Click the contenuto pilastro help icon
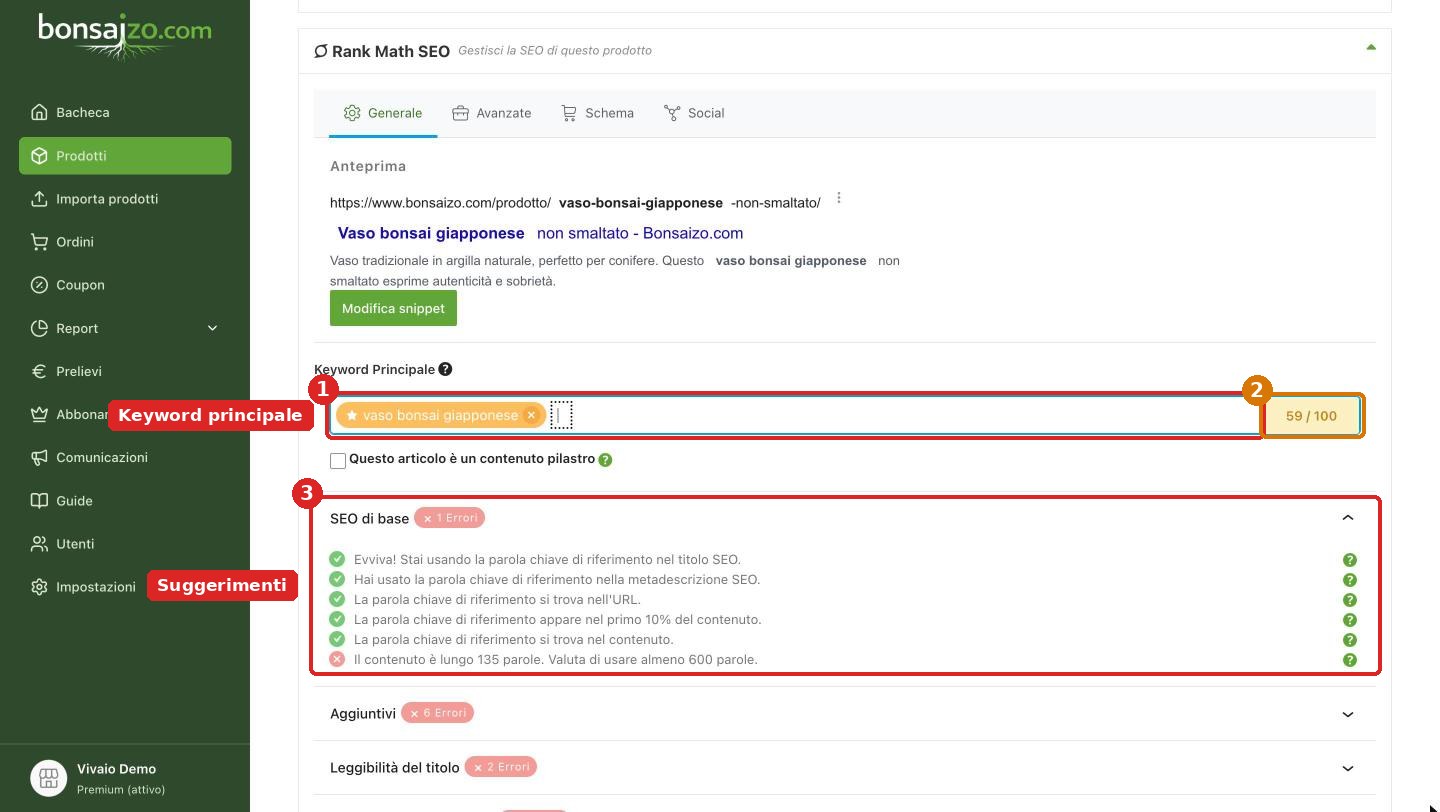 pyautogui.click(x=605, y=460)
